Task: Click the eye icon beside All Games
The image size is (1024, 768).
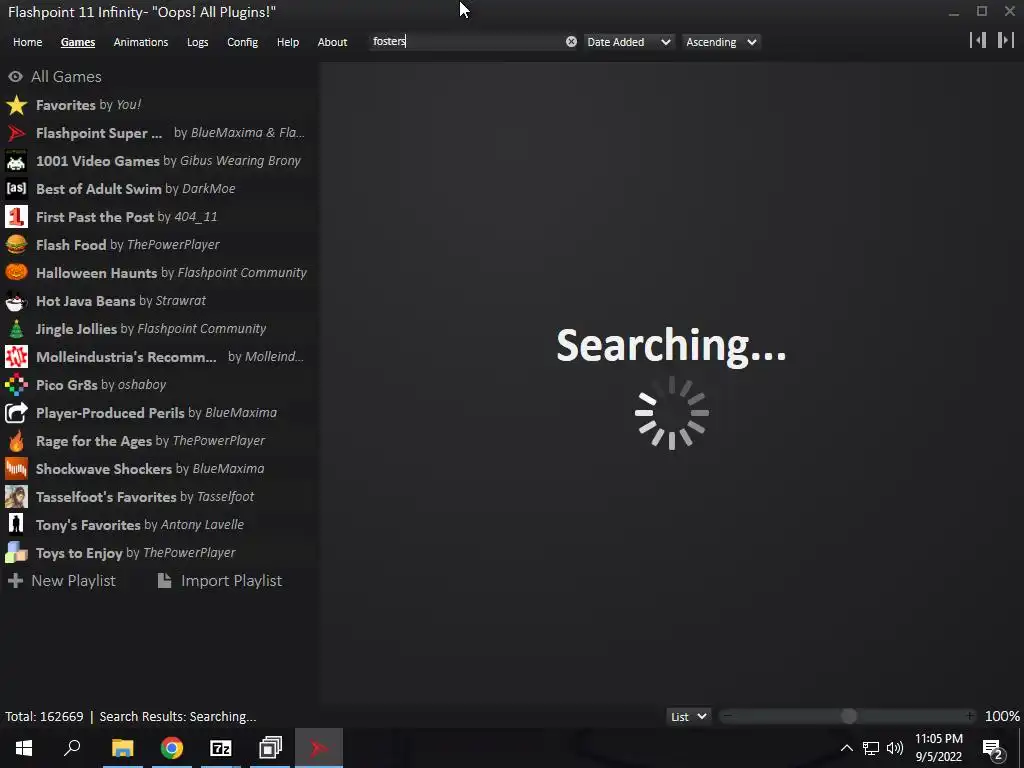Action: [x=16, y=76]
